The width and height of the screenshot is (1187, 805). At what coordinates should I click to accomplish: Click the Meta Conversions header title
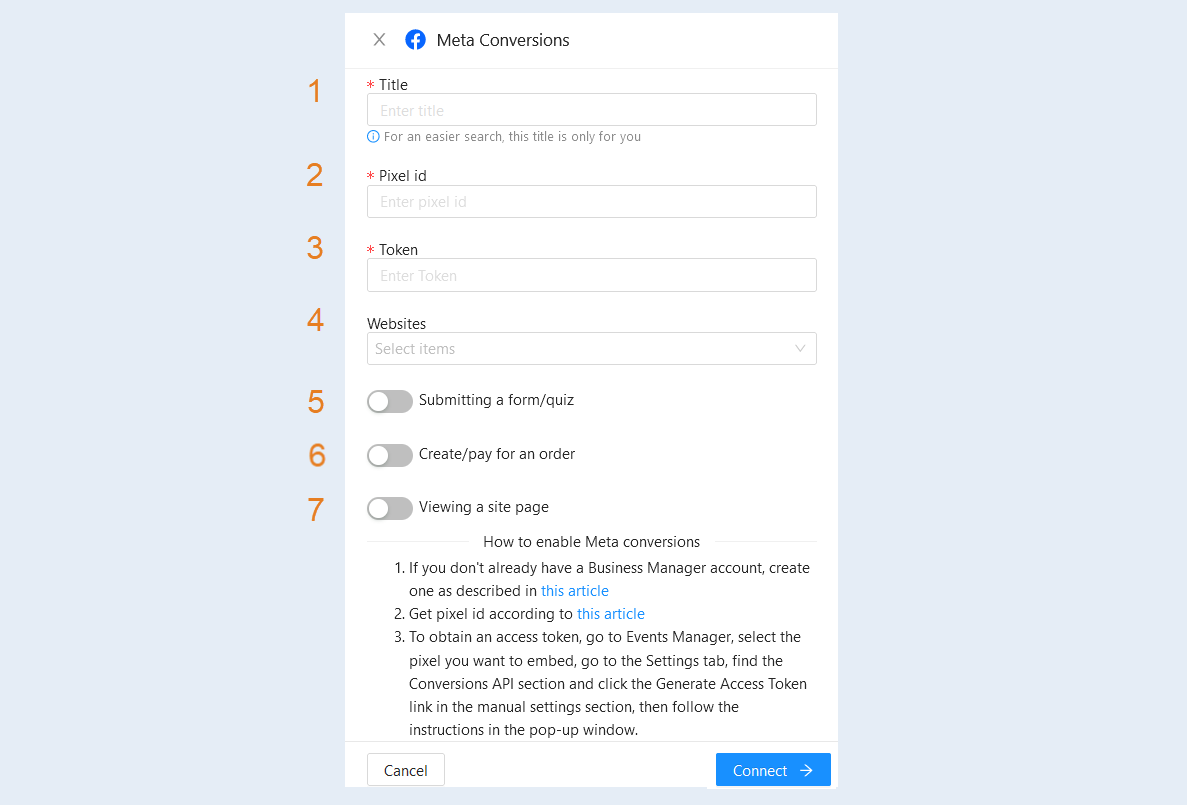(503, 40)
